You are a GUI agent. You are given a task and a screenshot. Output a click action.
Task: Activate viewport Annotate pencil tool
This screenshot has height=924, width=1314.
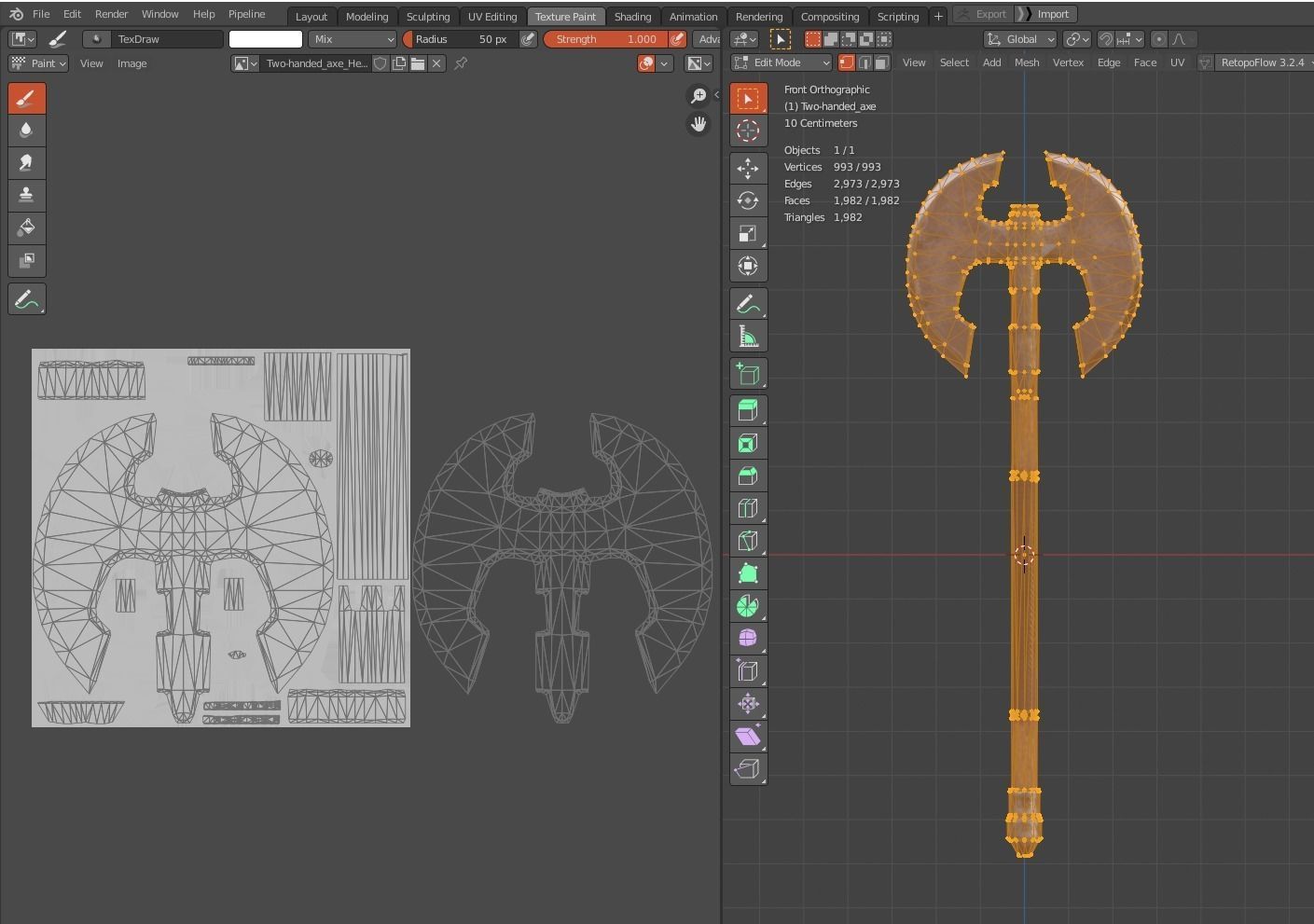748,304
